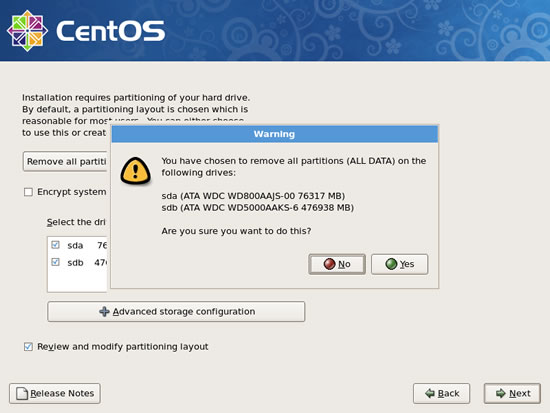Select the sdb drive row in list
The image size is (550, 413).
[x=78, y=262]
